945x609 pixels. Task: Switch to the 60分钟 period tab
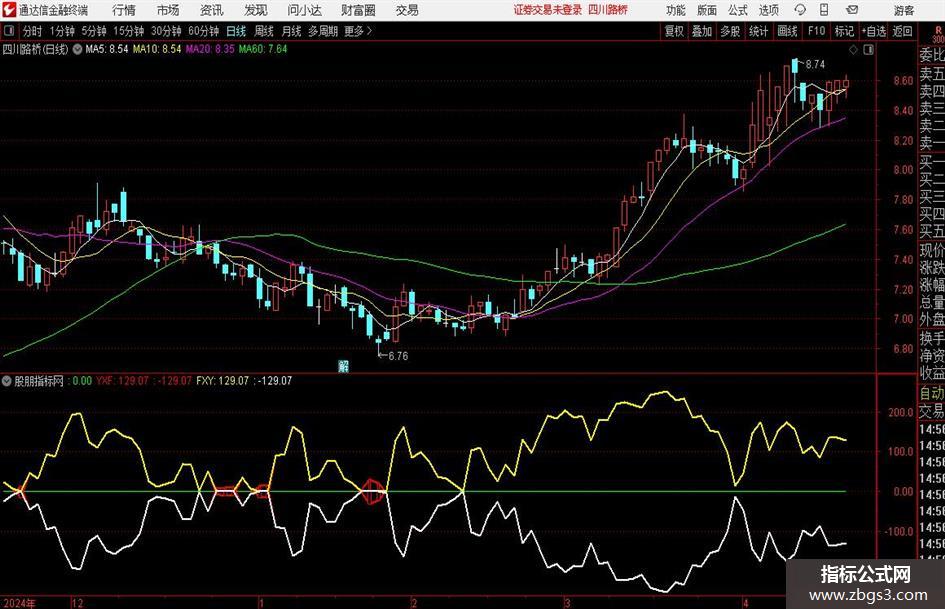point(203,31)
